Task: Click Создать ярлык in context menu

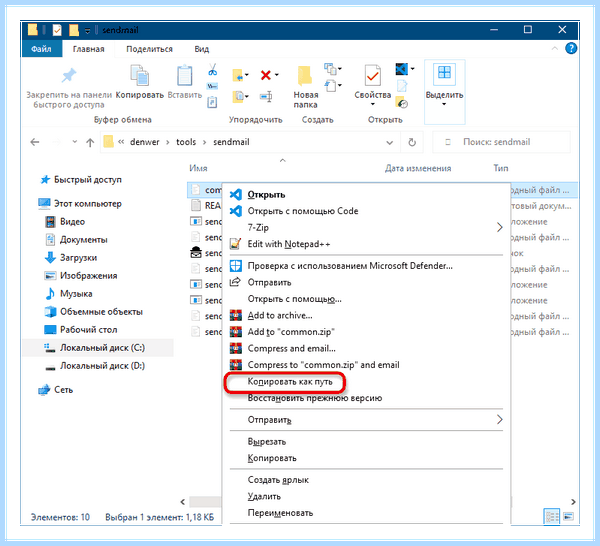Action: (x=278, y=480)
